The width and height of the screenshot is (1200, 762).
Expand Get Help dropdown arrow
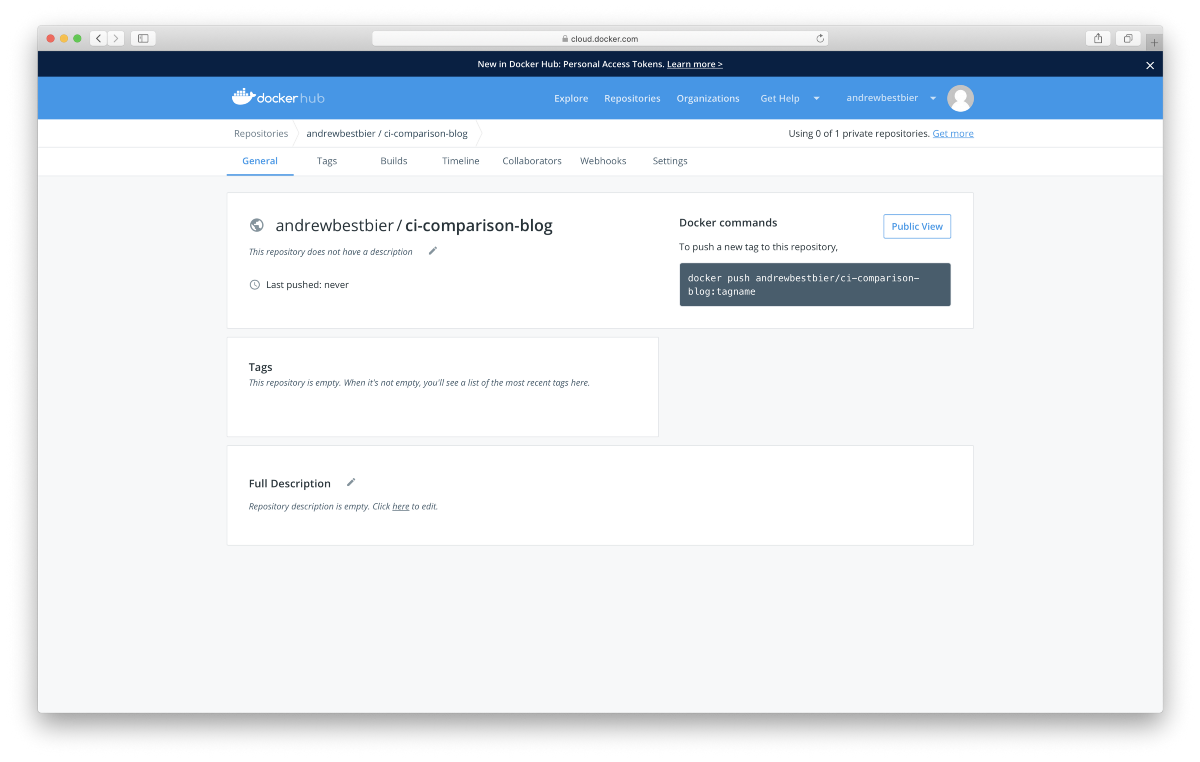(x=816, y=98)
